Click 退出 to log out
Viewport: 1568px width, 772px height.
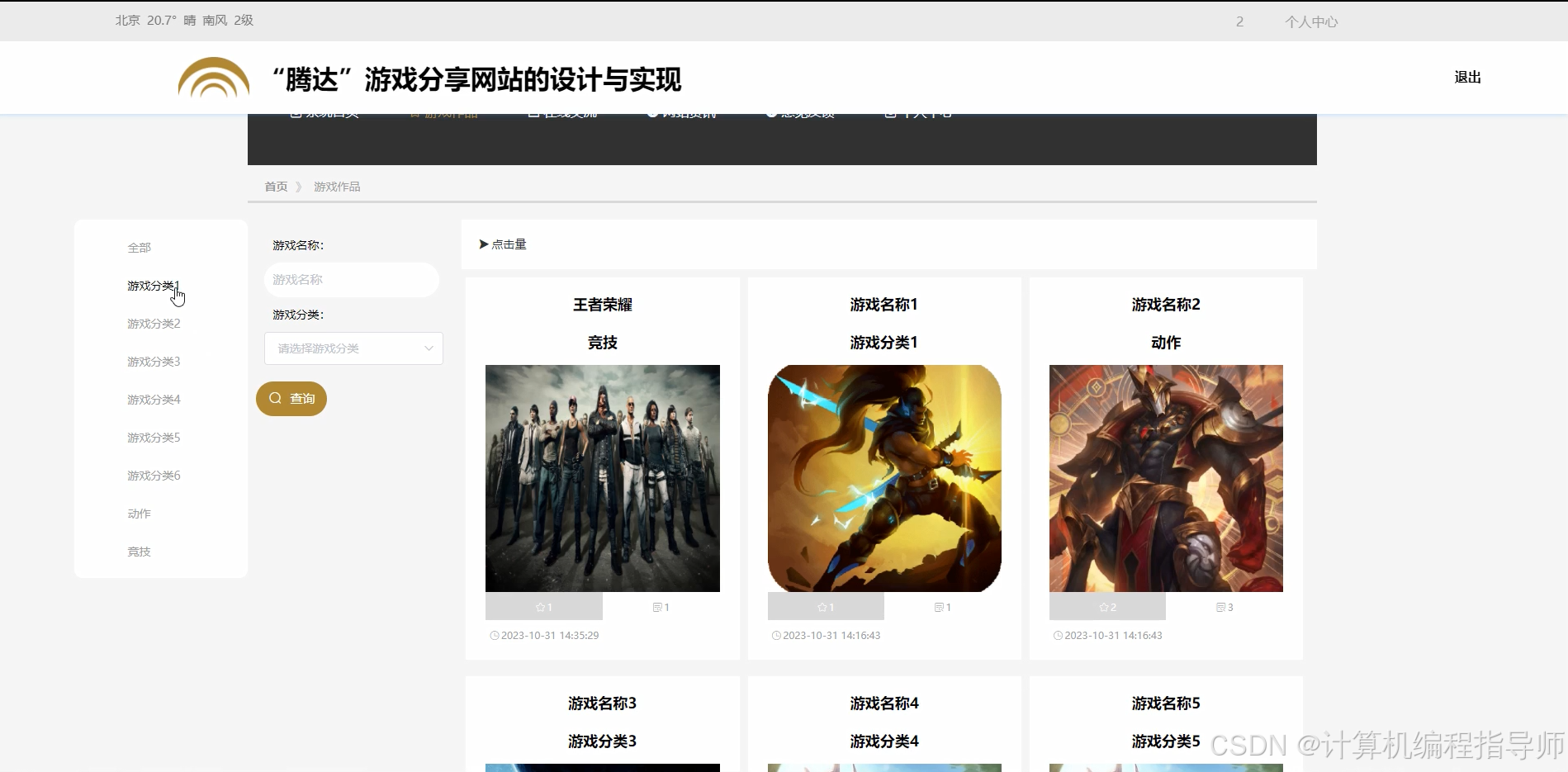[x=1467, y=77]
